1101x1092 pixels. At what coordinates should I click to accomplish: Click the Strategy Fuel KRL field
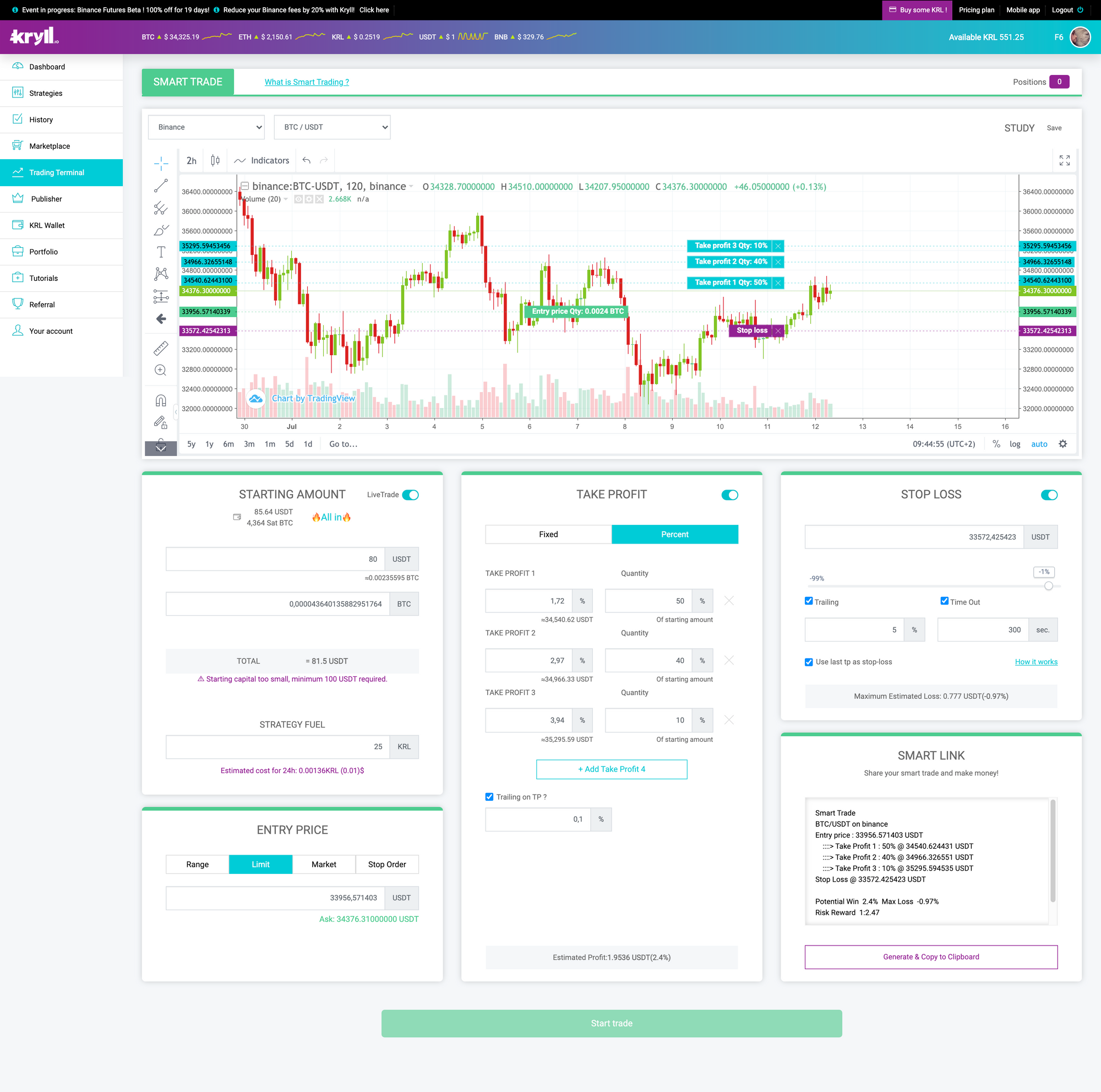click(x=278, y=747)
